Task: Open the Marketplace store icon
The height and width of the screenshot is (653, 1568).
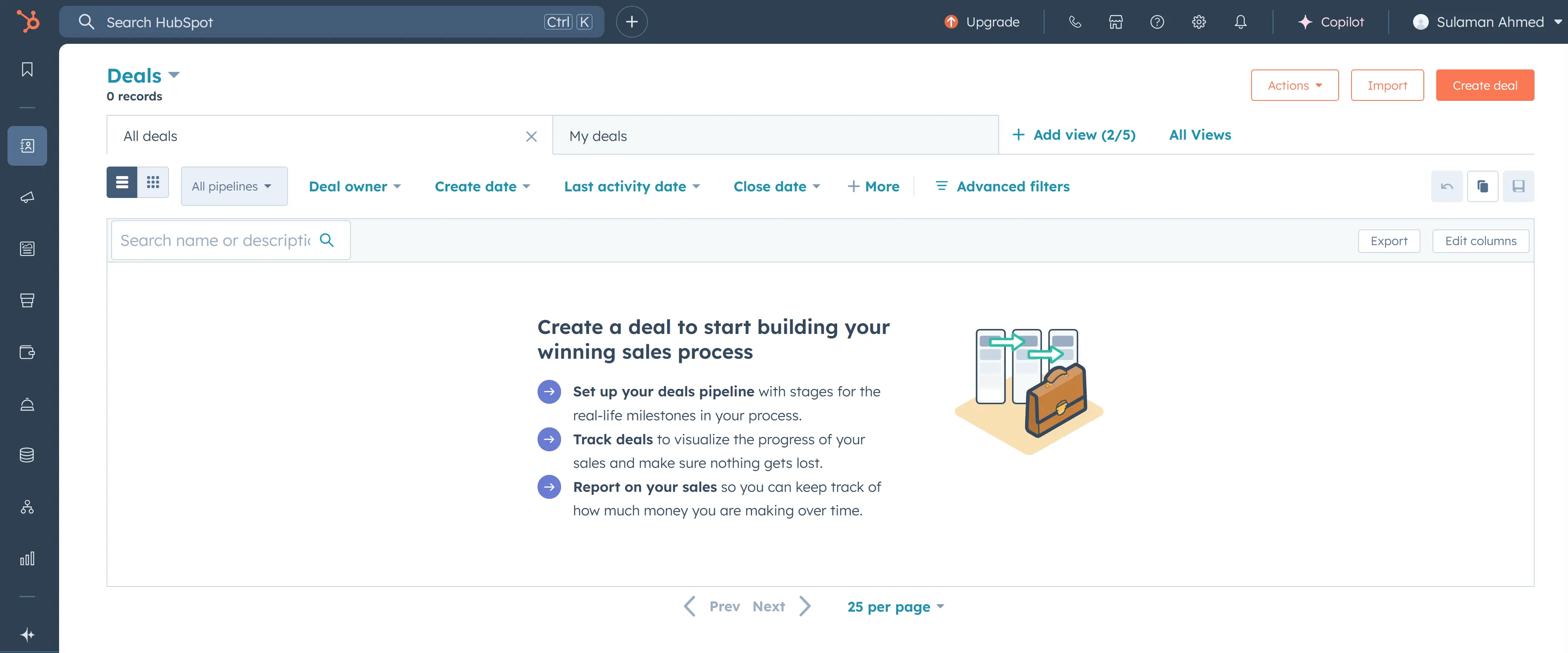Action: coord(1116,21)
